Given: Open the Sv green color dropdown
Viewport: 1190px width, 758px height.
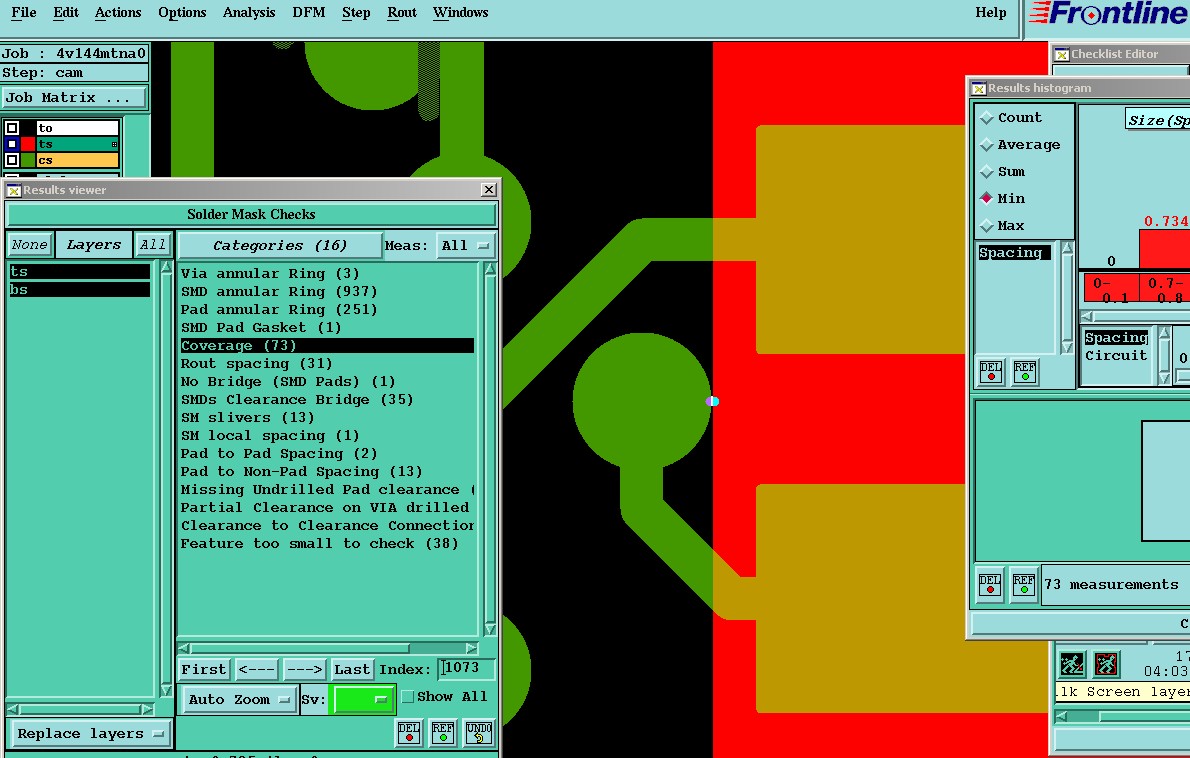Looking at the screenshot, I should tap(364, 700).
